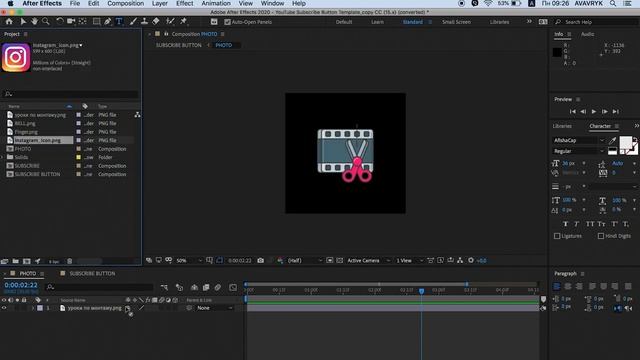Select the Hand tool

[x=34, y=22]
